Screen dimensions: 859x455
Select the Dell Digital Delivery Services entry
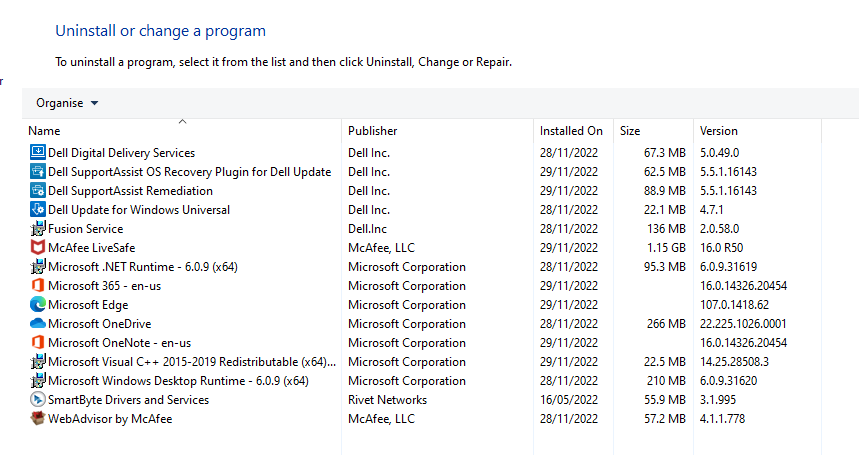coord(122,153)
